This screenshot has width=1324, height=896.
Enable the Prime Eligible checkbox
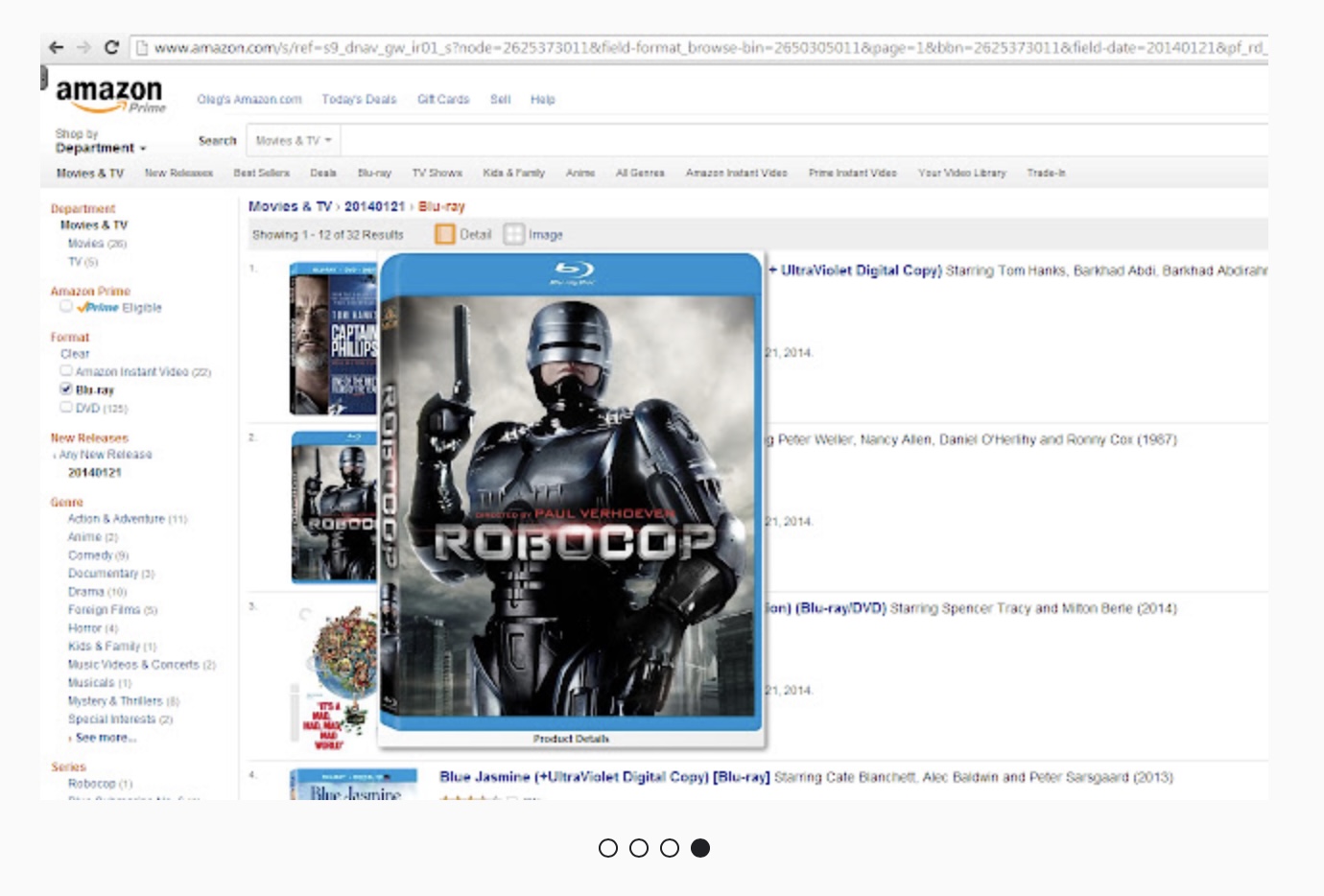(x=66, y=307)
